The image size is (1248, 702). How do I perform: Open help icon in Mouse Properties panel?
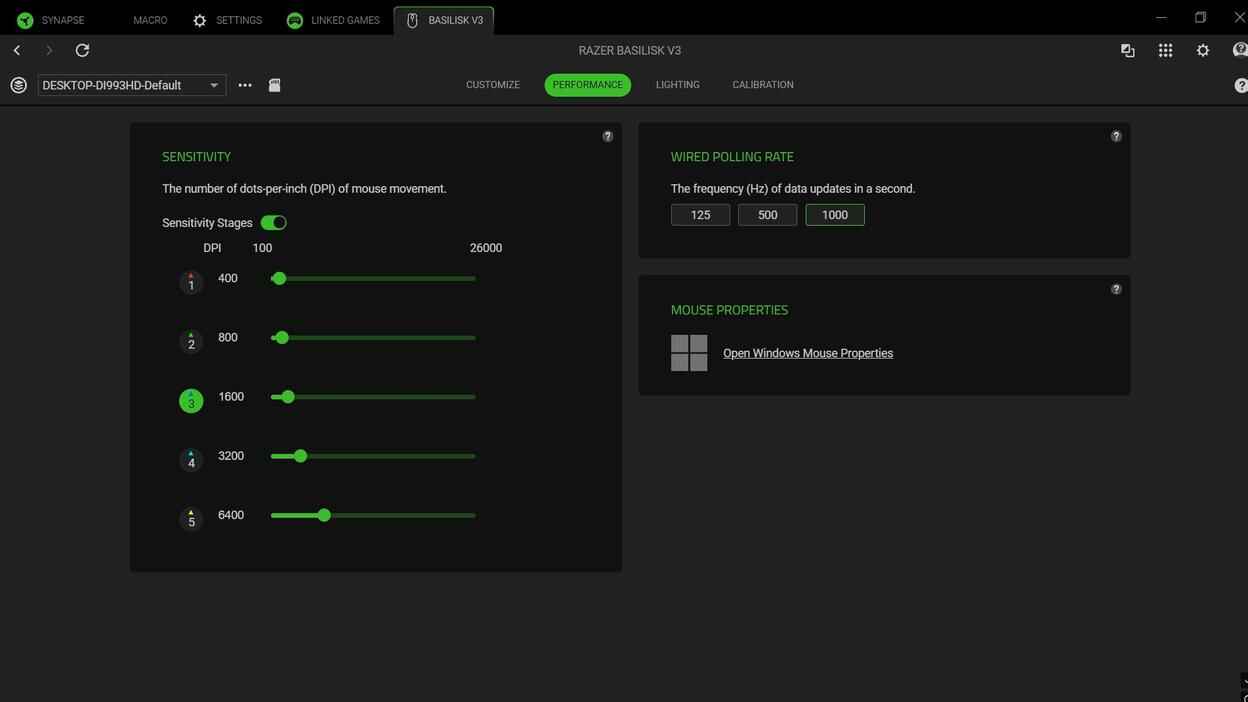pyautogui.click(x=1116, y=289)
